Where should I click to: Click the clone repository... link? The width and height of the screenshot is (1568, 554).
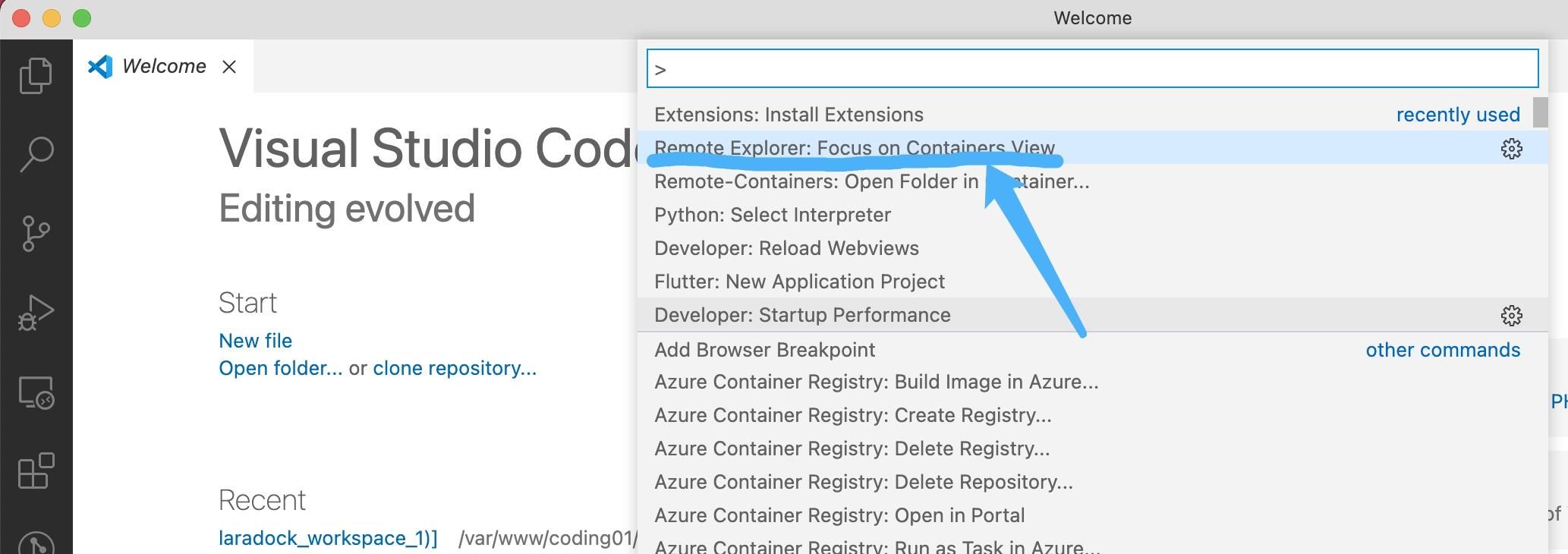click(x=455, y=368)
